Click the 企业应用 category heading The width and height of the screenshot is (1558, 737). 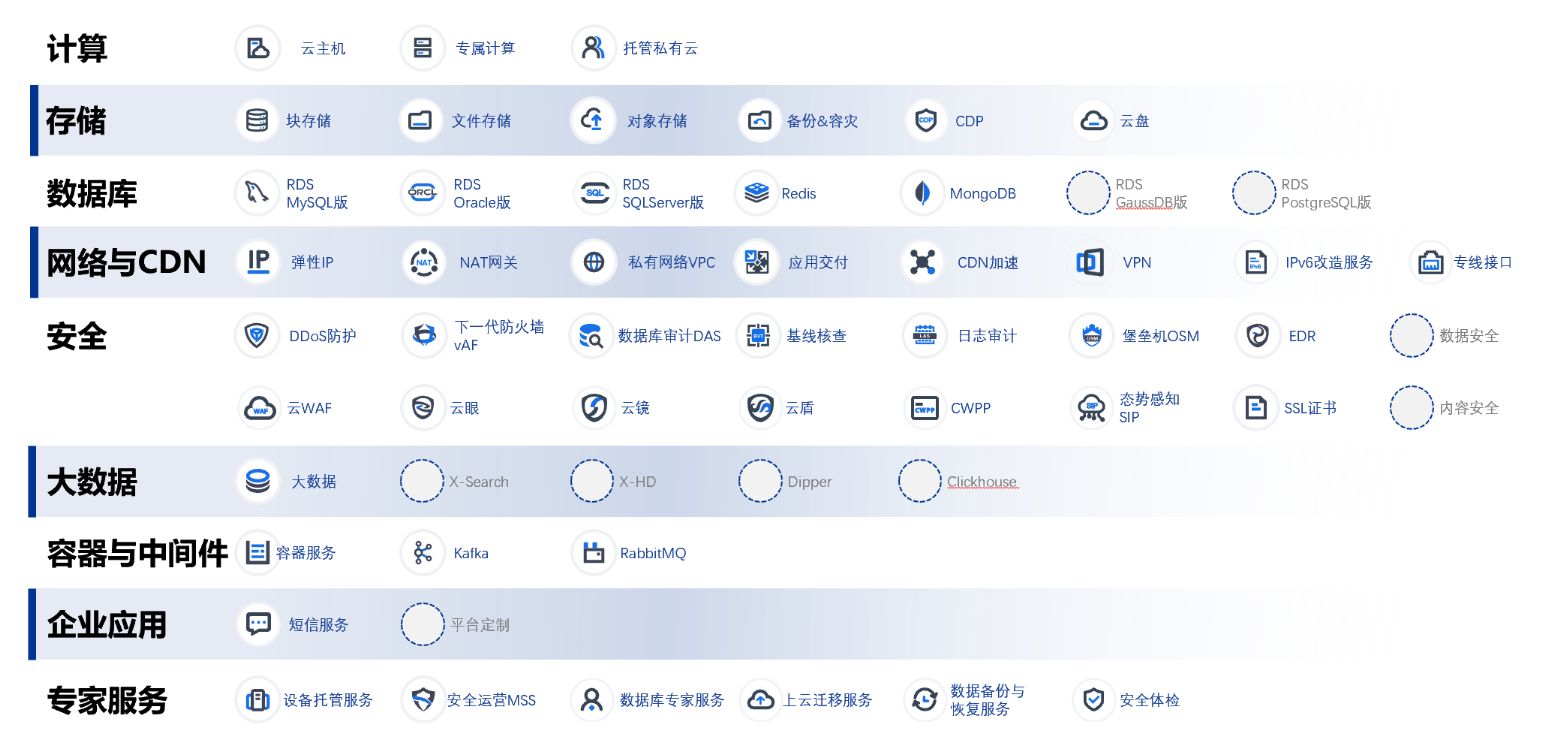[107, 625]
